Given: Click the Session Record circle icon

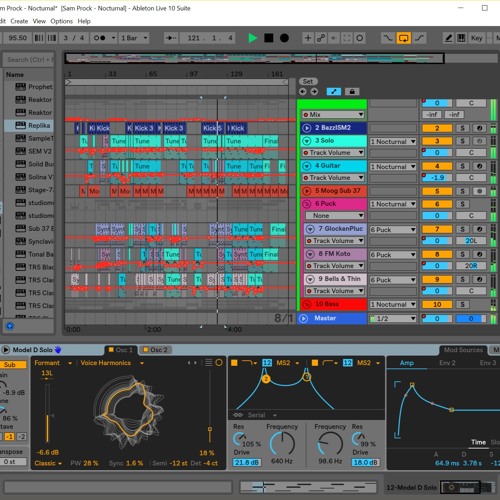Looking at the screenshot, I should 360,38.
